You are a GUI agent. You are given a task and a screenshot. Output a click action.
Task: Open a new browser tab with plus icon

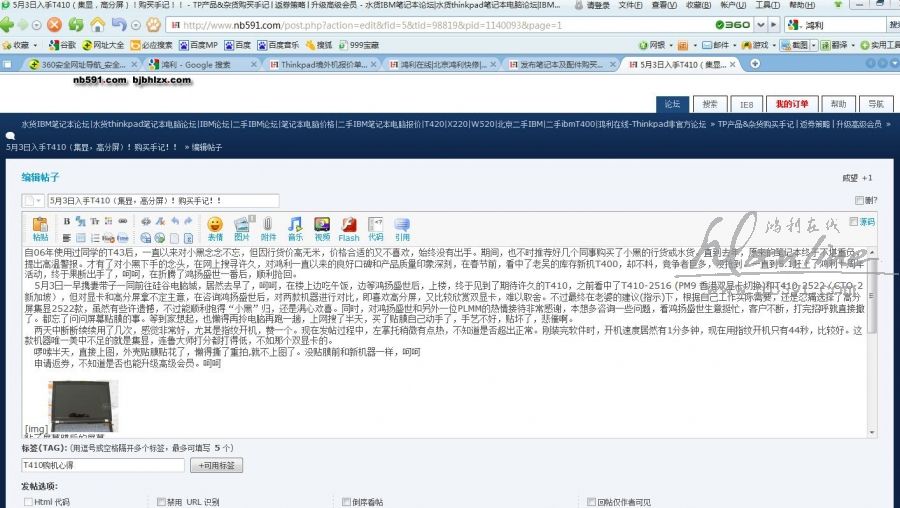tap(755, 64)
